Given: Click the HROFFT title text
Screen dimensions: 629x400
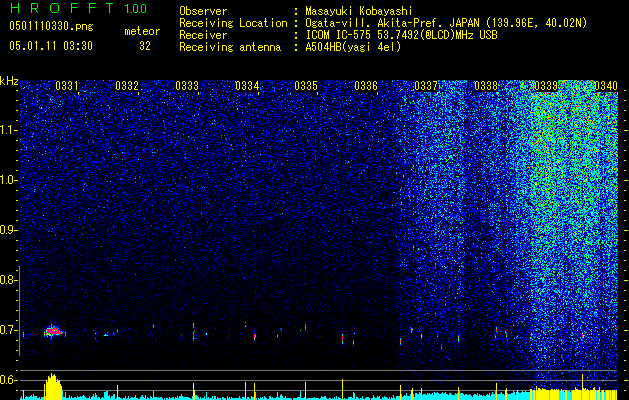Looking at the screenshot, I should pos(62,8).
